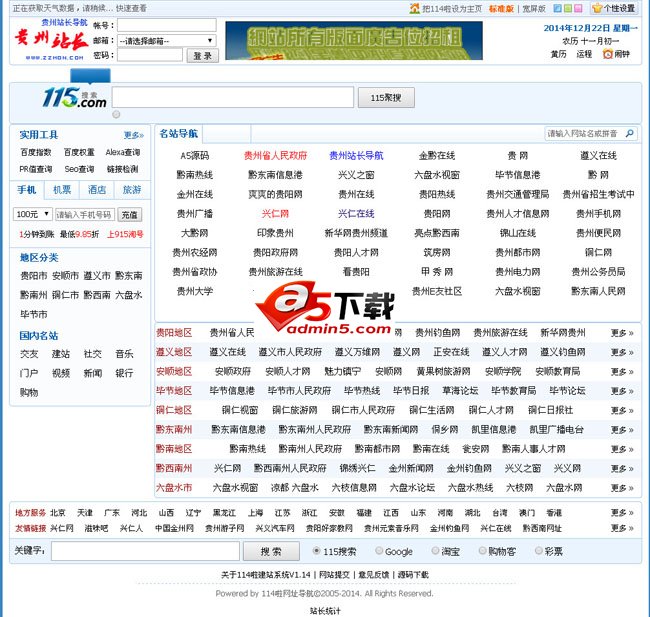Open 黔东南信息港 in 黔东南州 row
650x617 pixels.
point(238,430)
